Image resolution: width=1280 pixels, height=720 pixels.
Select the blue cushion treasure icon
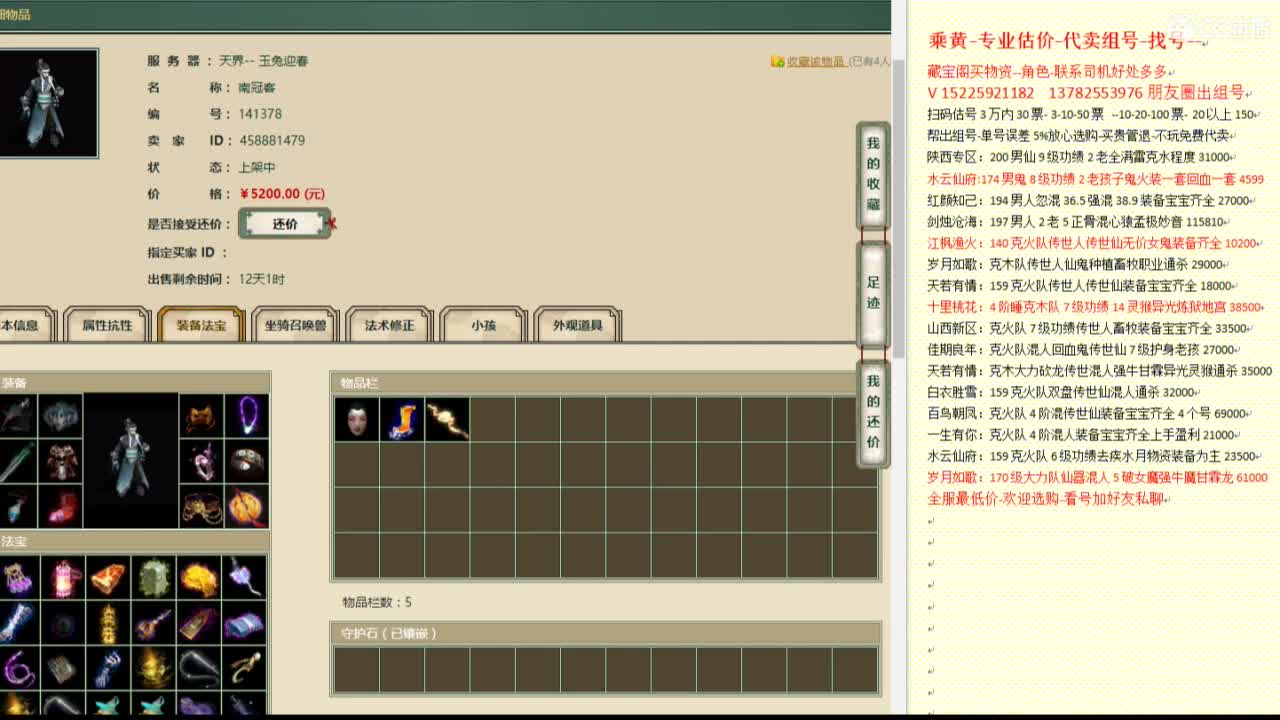(245, 622)
